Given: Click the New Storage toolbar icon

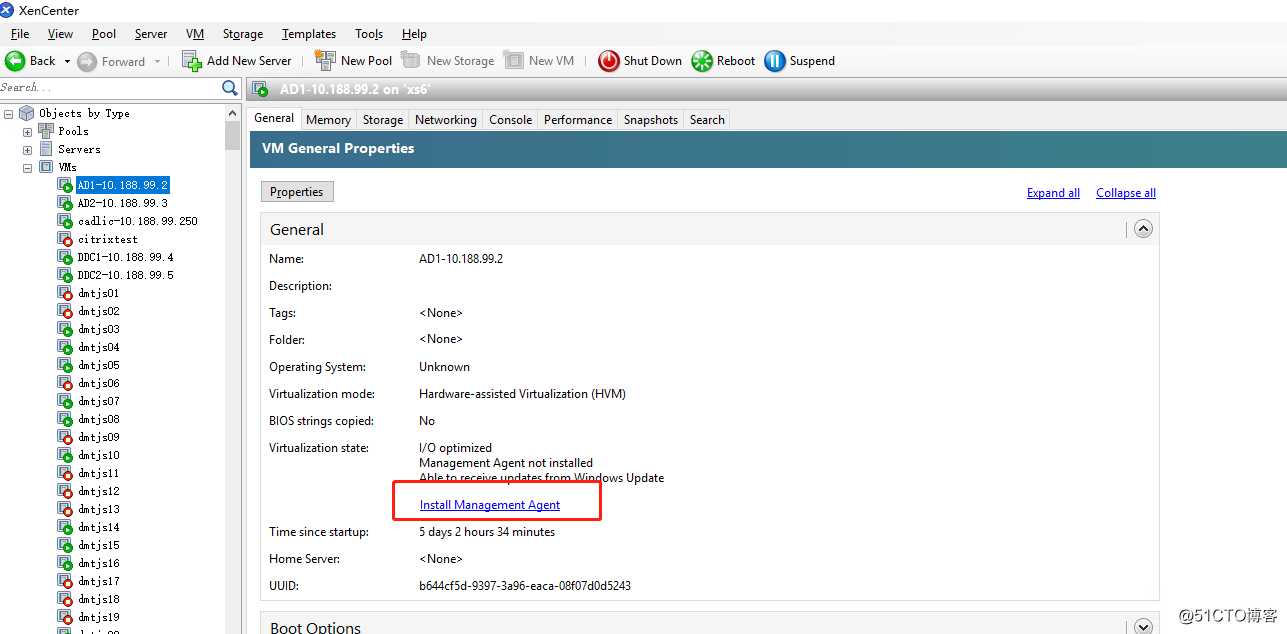Looking at the screenshot, I should [411, 61].
